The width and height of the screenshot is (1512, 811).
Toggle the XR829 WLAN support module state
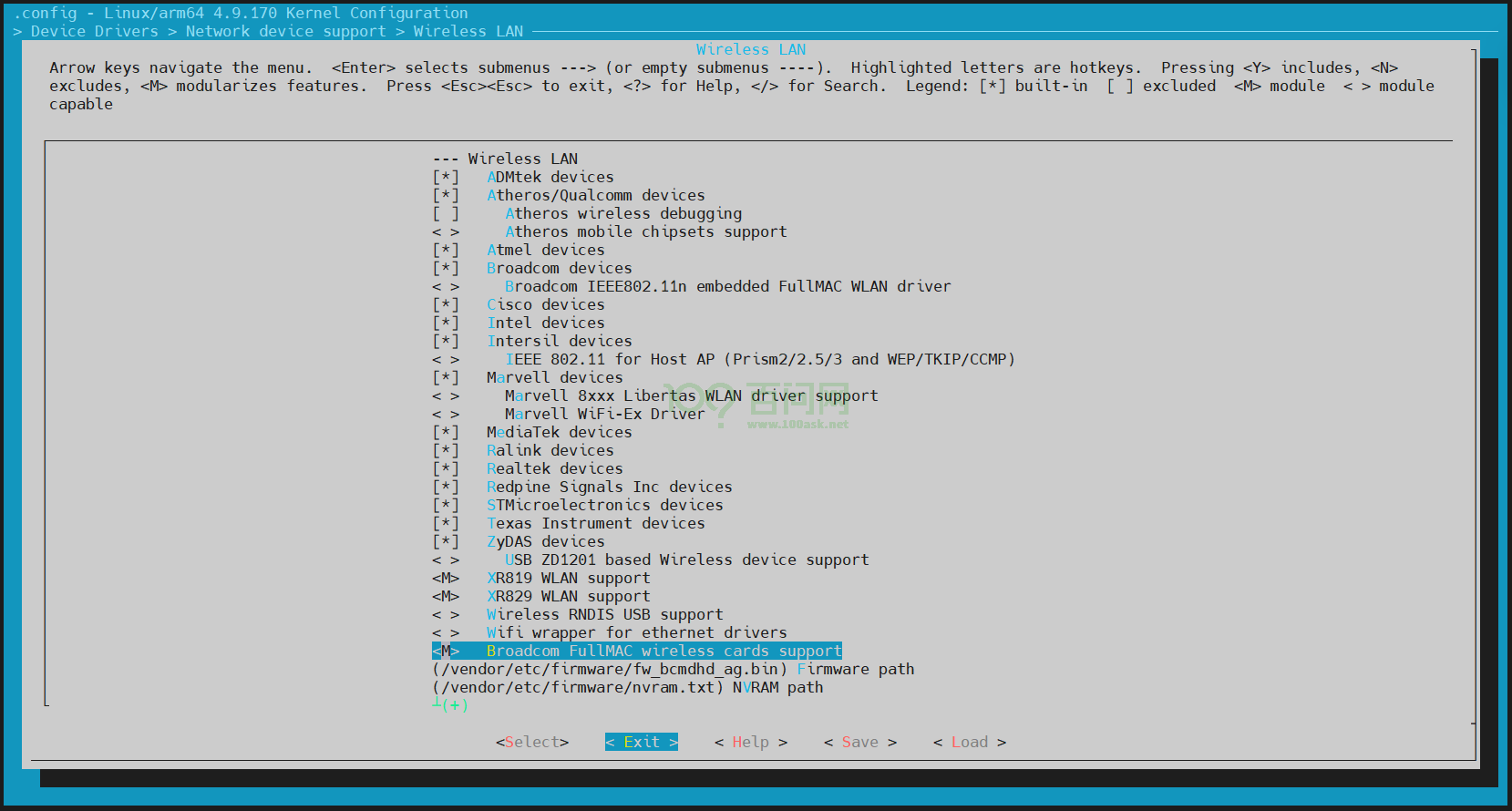446,596
